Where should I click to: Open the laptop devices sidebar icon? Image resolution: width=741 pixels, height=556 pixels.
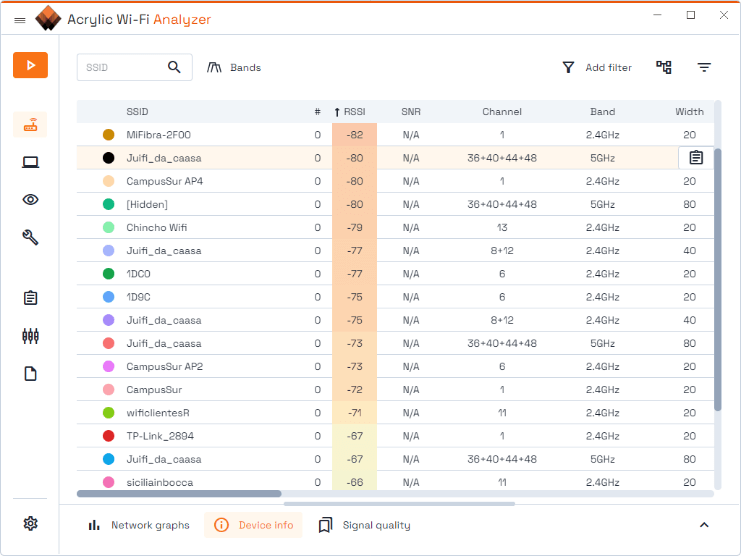[x=30, y=163]
